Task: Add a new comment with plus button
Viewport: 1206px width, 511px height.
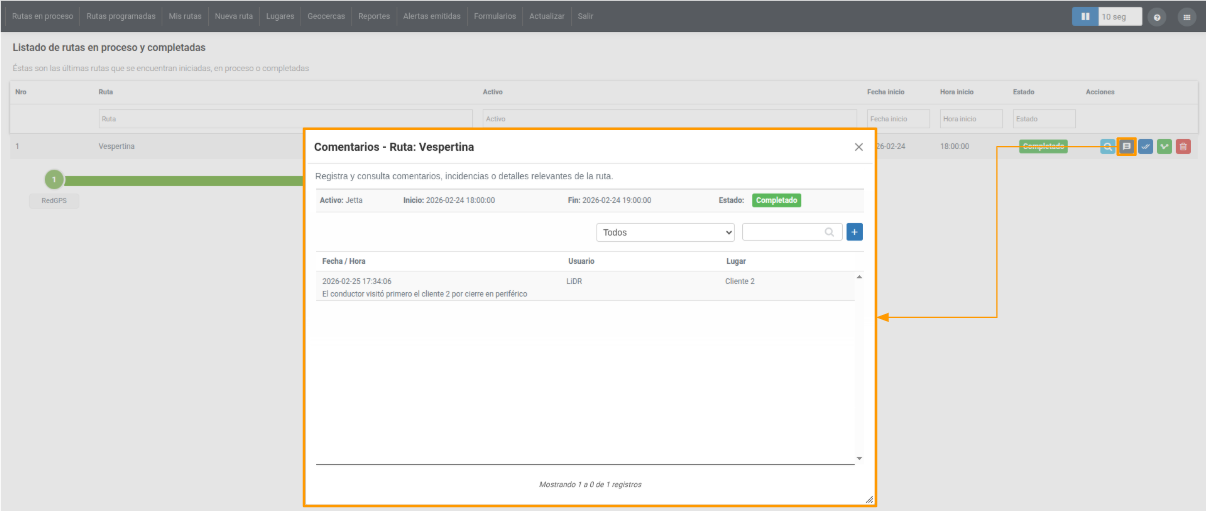Action: coord(855,232)
